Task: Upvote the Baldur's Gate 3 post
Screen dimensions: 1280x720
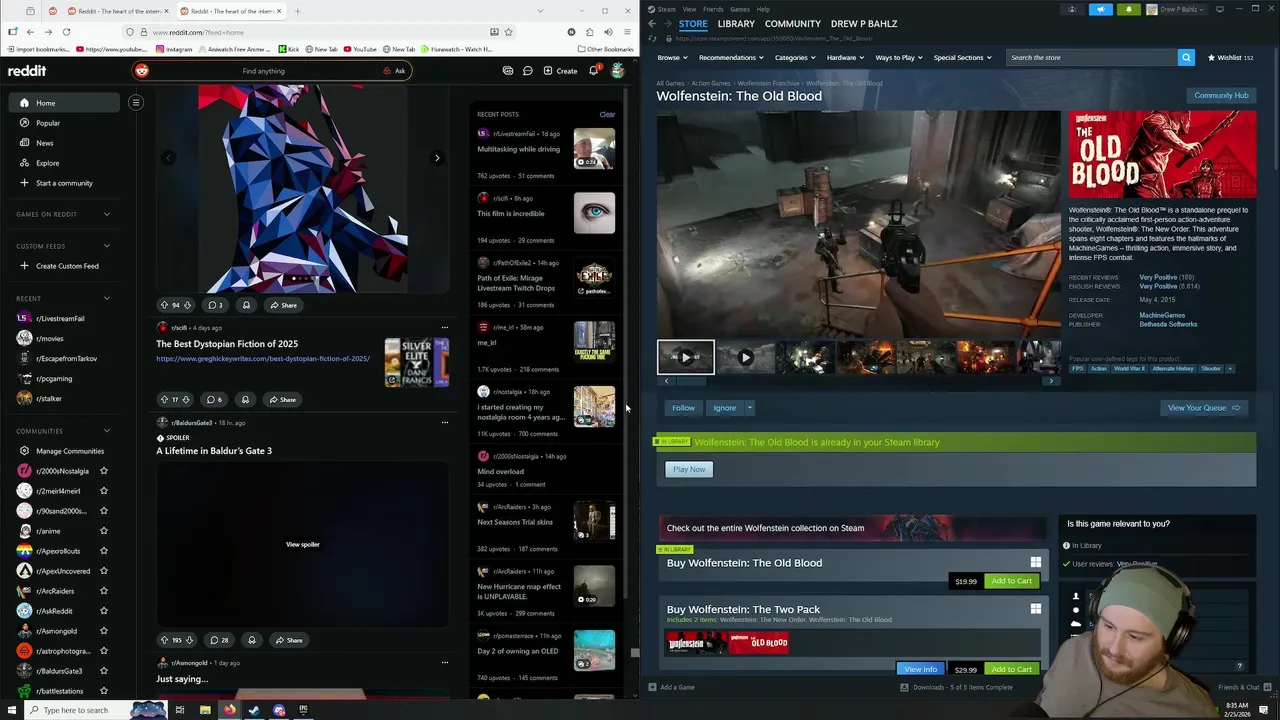Action: point(164,640)
